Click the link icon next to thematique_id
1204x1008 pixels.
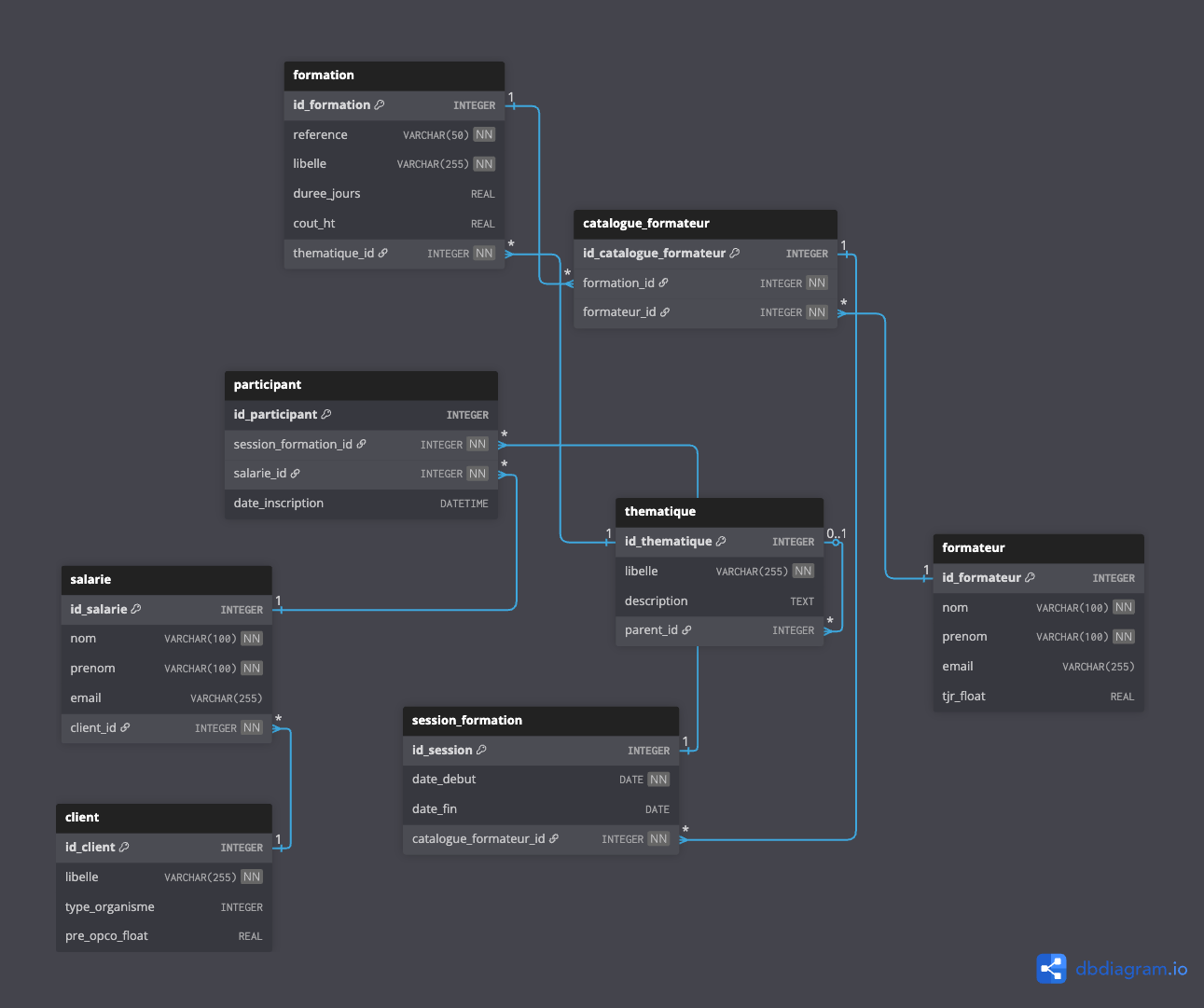(x=383, y=254)
